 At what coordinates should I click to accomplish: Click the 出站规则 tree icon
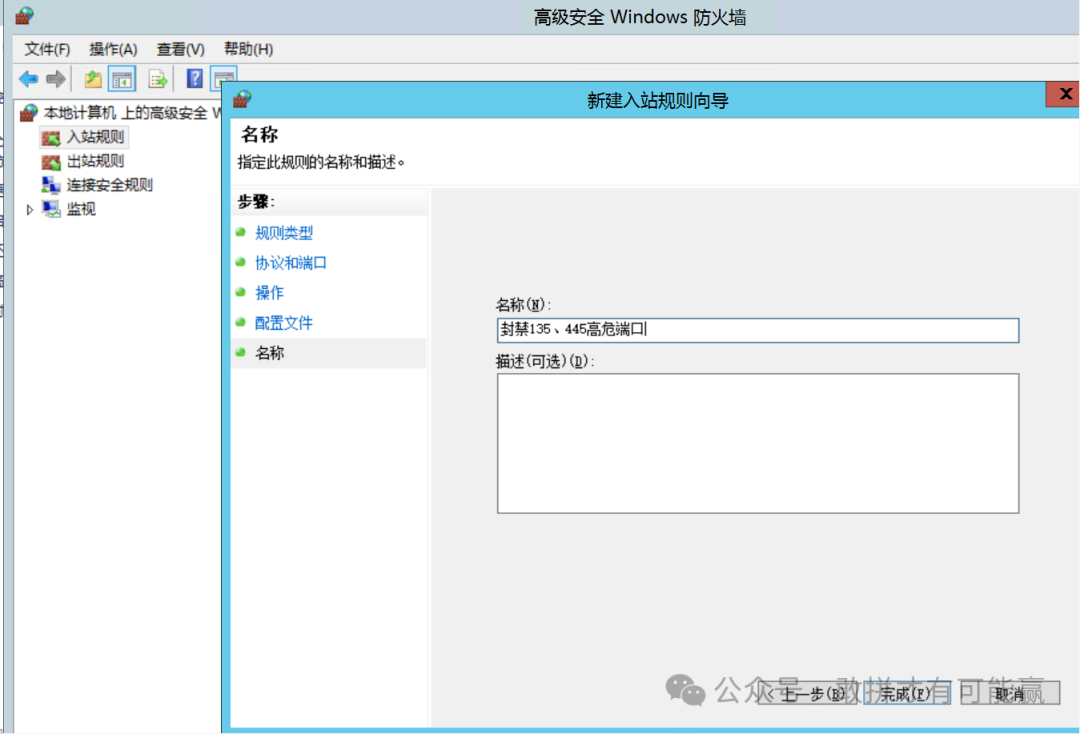pos(51,162)
